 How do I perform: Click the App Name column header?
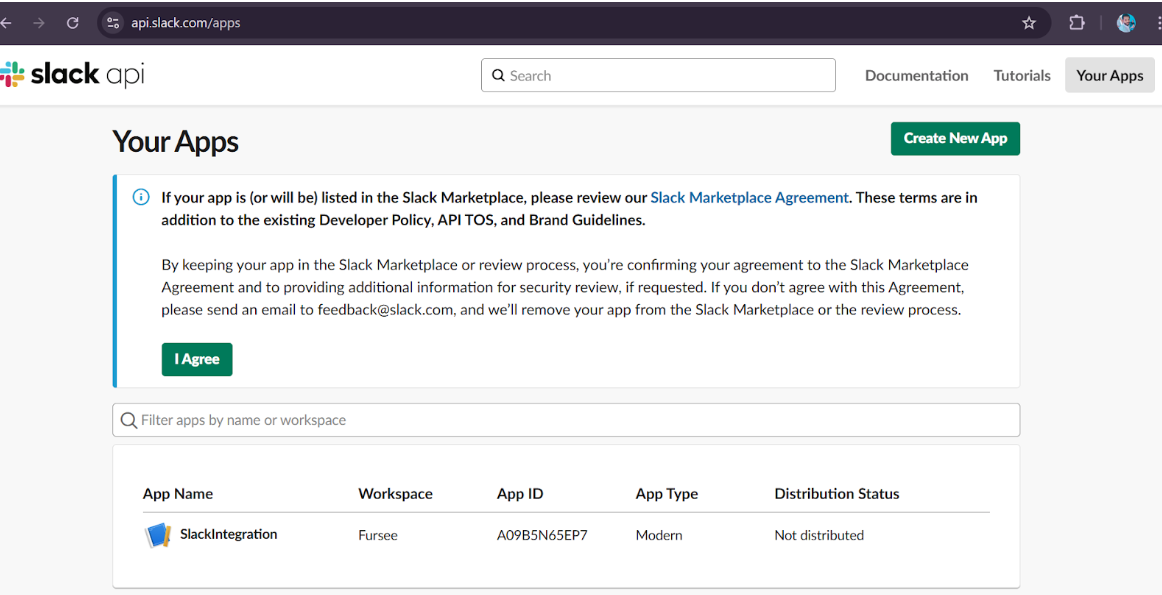point(178,493)
